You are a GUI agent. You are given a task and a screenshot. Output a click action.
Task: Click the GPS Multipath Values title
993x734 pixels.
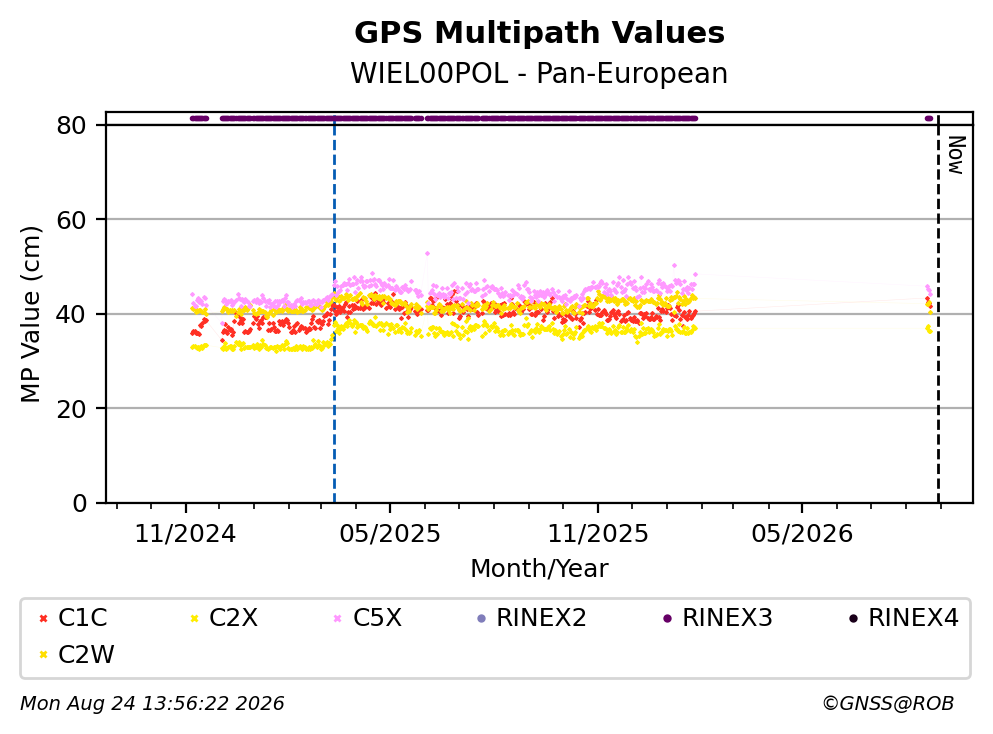[x=539, y=33]
